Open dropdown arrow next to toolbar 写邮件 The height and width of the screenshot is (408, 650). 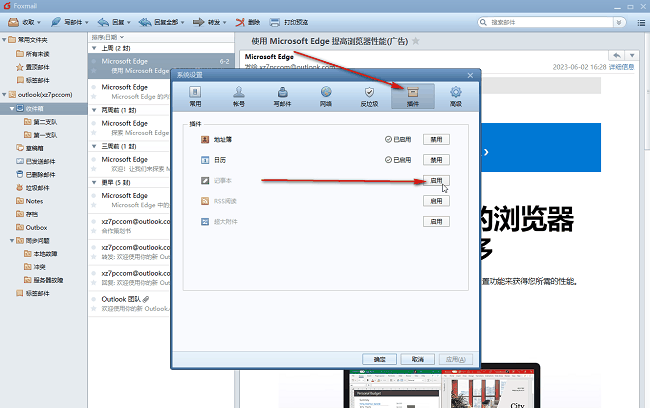coord(87,22)
